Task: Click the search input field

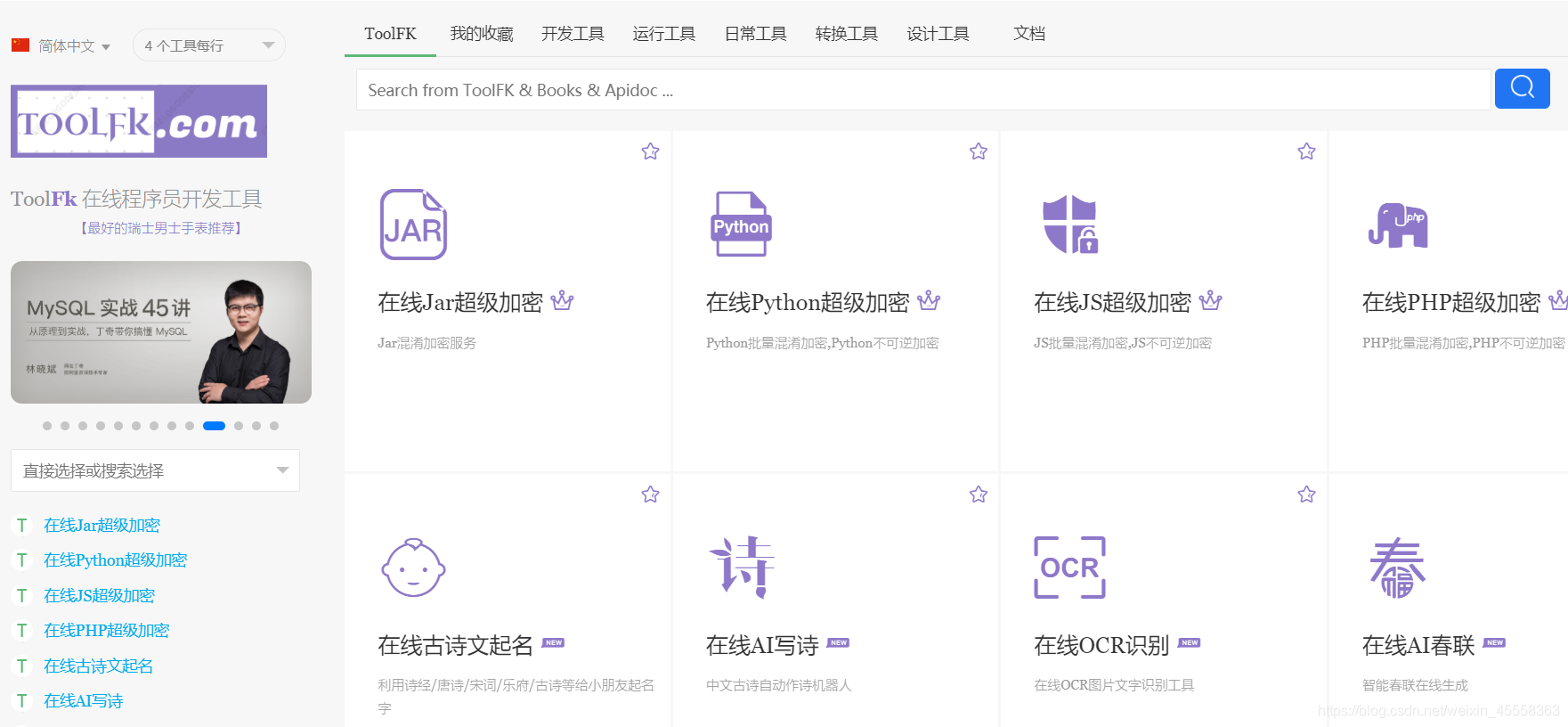Action: [x=923, y=89]
